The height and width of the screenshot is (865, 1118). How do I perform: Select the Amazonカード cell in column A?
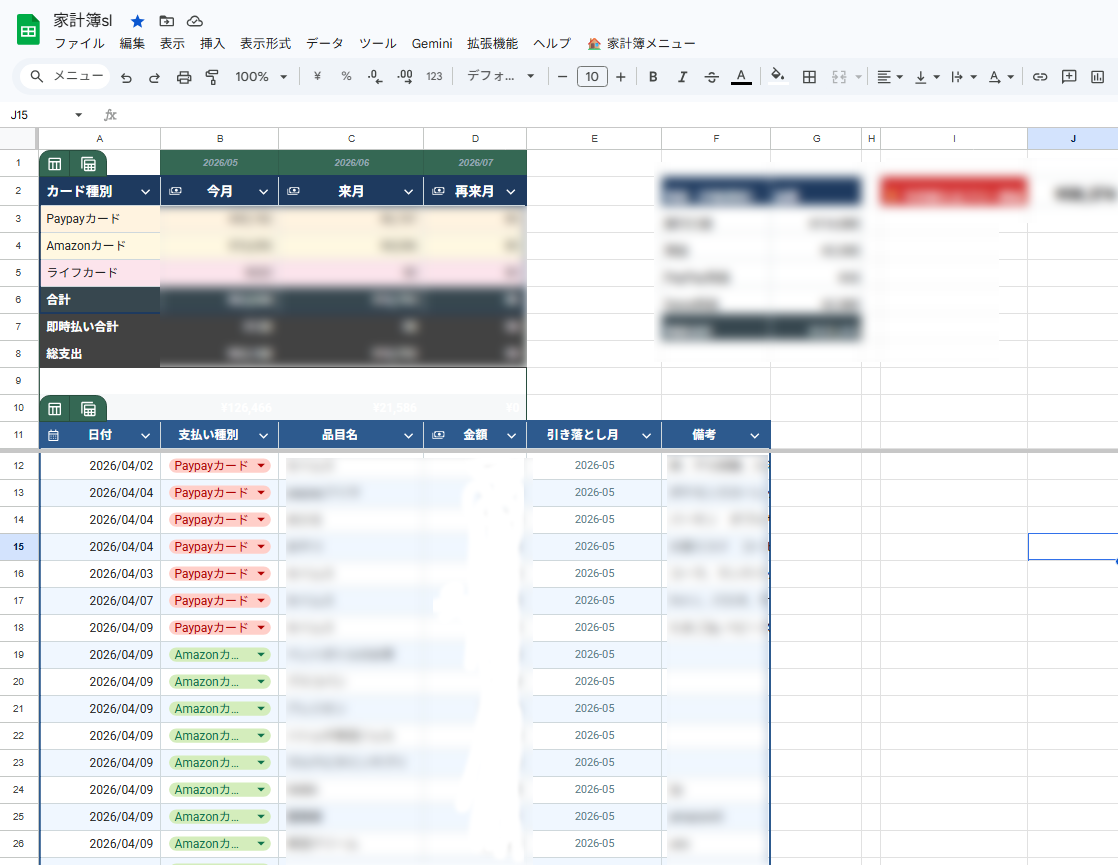coord(100,246)
